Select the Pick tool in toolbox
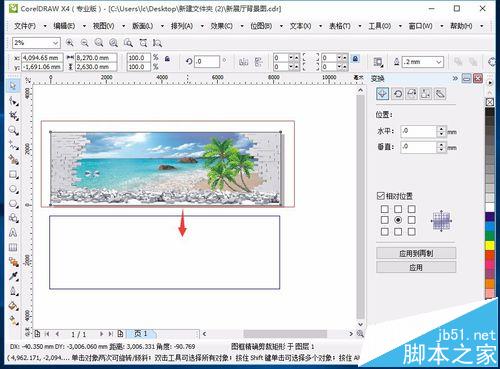The height and width of the screenshot is (369, 500). 13,86
